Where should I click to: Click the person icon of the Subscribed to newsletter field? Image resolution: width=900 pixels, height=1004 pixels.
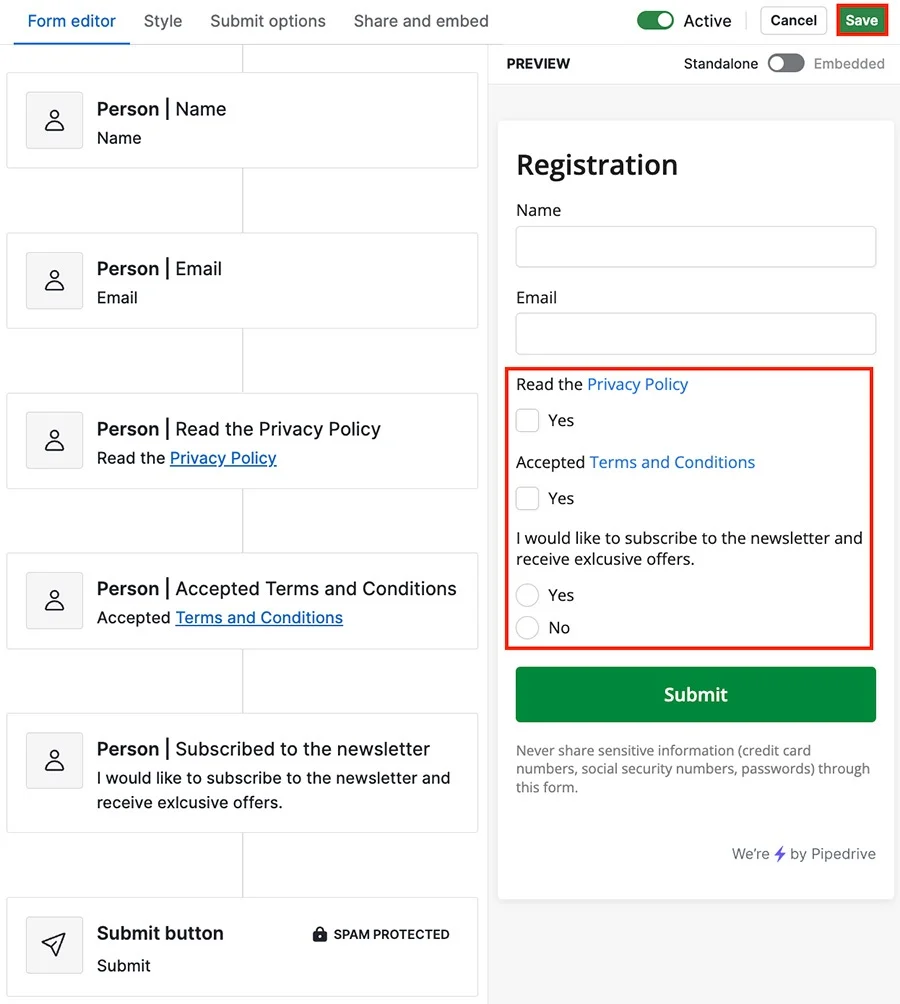[54, 761]
